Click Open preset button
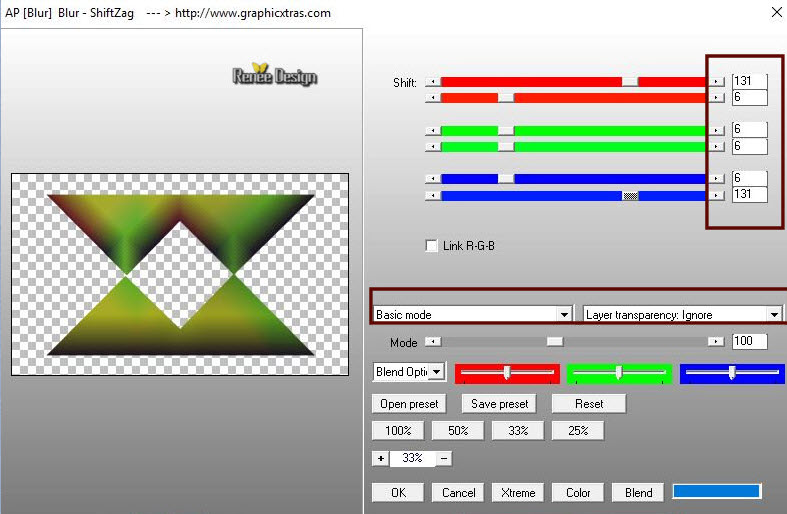The height and width of the screenshot is (514, 787). pyautogui.click(x=409, y=404)
